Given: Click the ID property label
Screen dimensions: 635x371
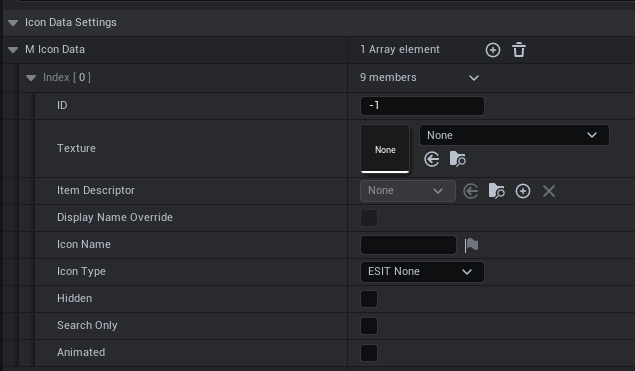Looking at the screenshot, I should pyautogui.click(x=62, y=105).
